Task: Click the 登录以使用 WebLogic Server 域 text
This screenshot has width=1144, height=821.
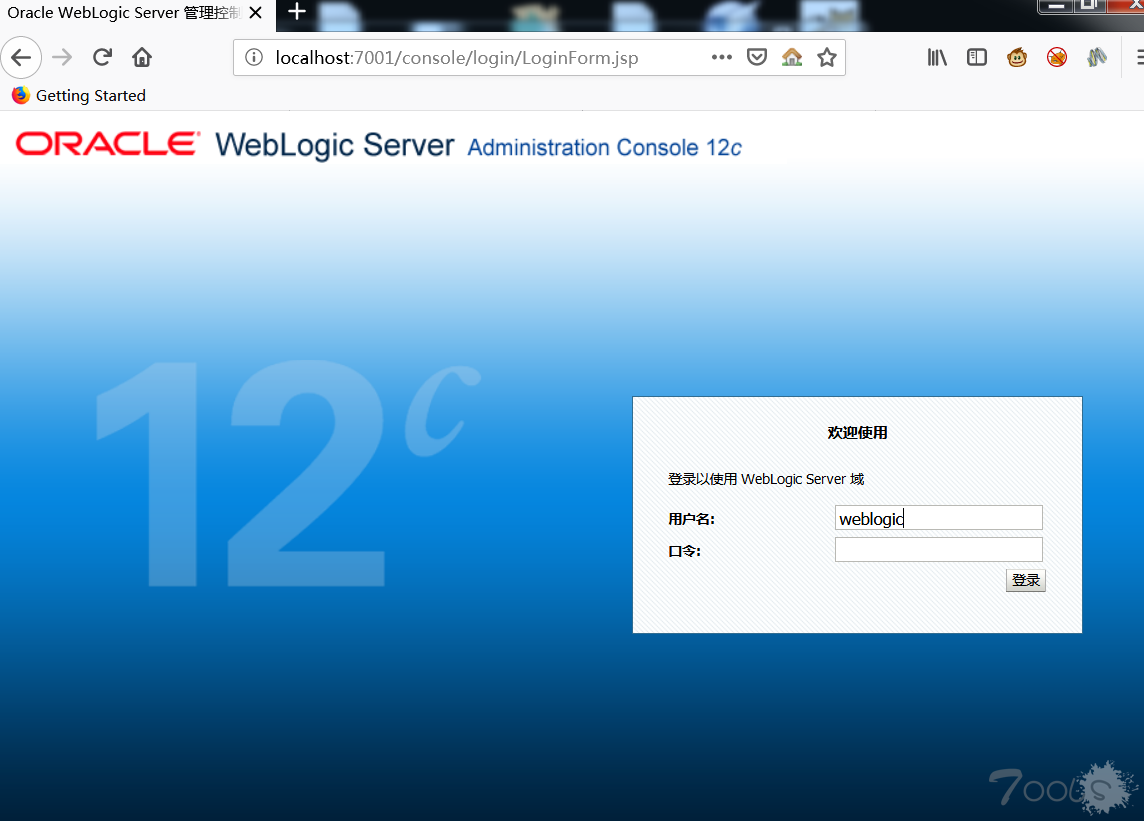Action: click(x=766, y=479)
